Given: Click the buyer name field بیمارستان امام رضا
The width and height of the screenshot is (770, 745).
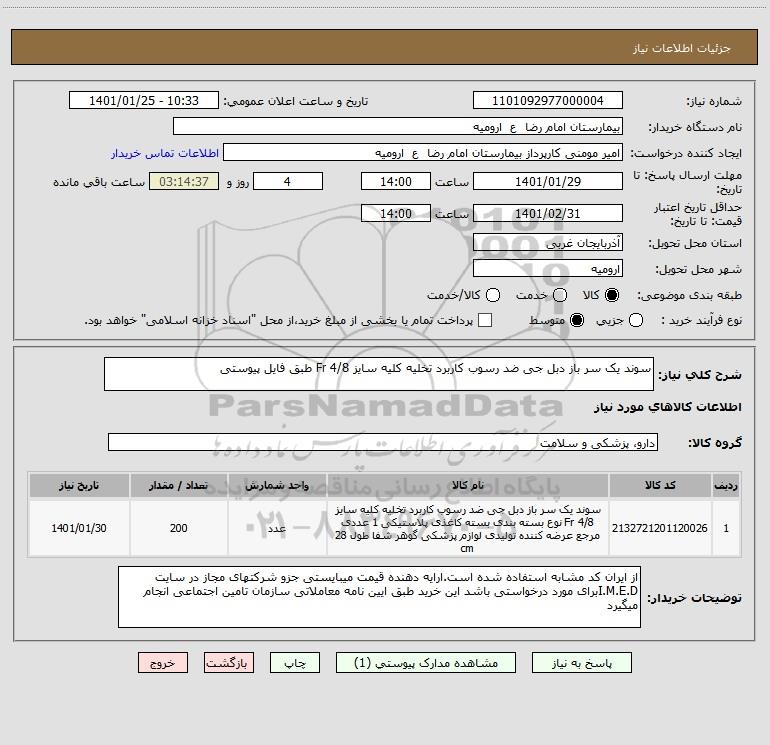Looking at the screenshot, I should click(398, 127).
